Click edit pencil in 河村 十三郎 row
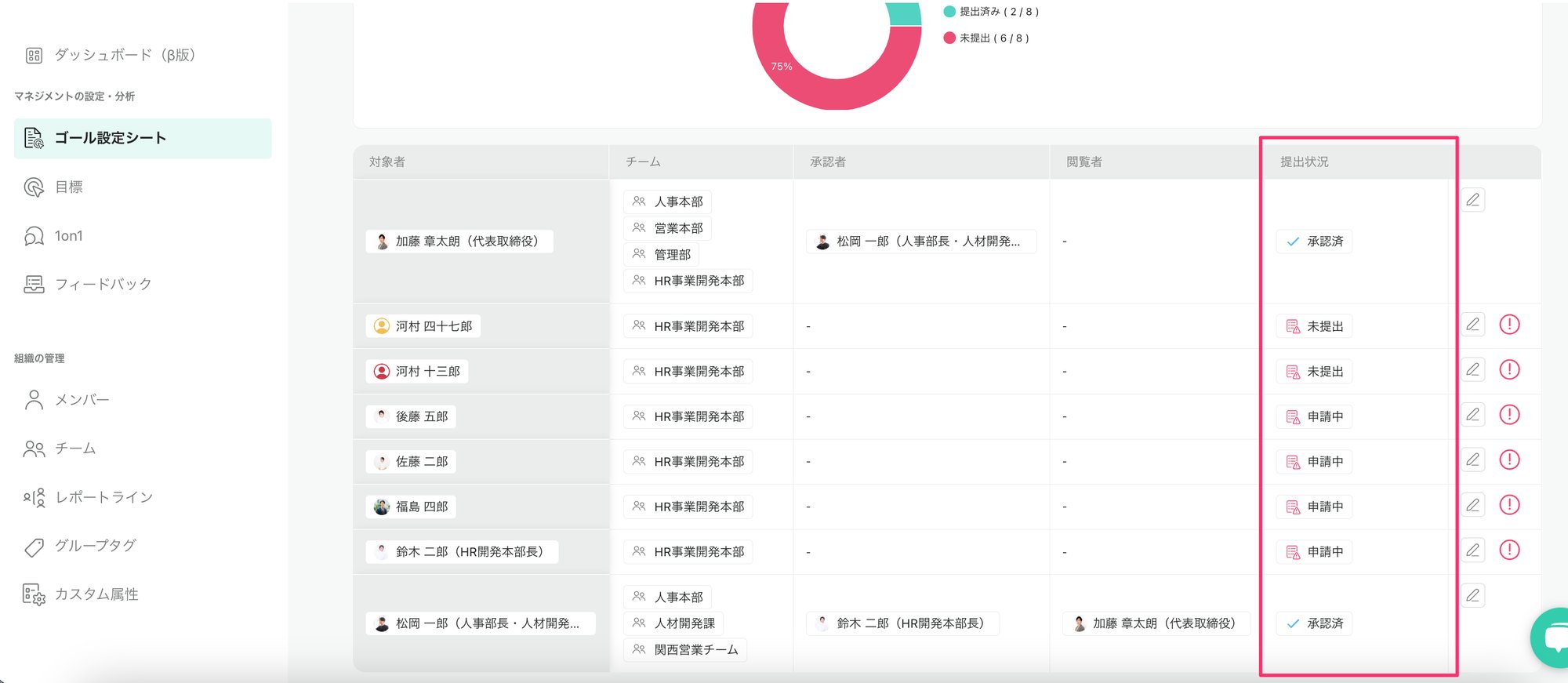 coord(1472,369)
